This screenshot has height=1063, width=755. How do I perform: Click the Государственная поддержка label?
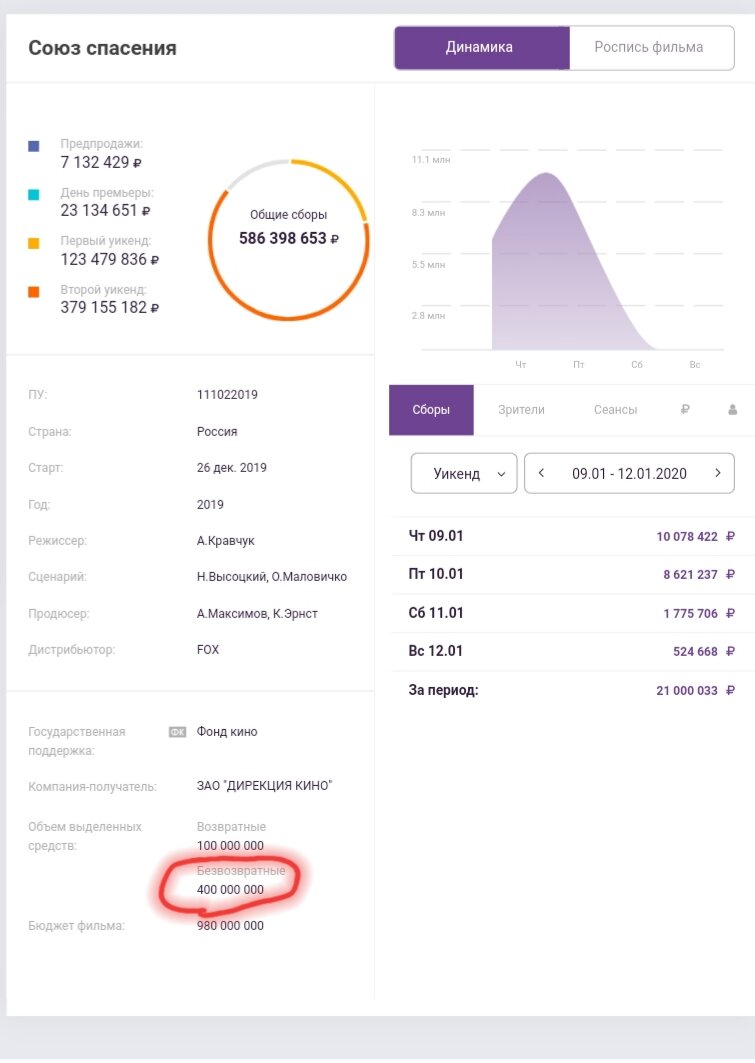[x=77, y=741]
